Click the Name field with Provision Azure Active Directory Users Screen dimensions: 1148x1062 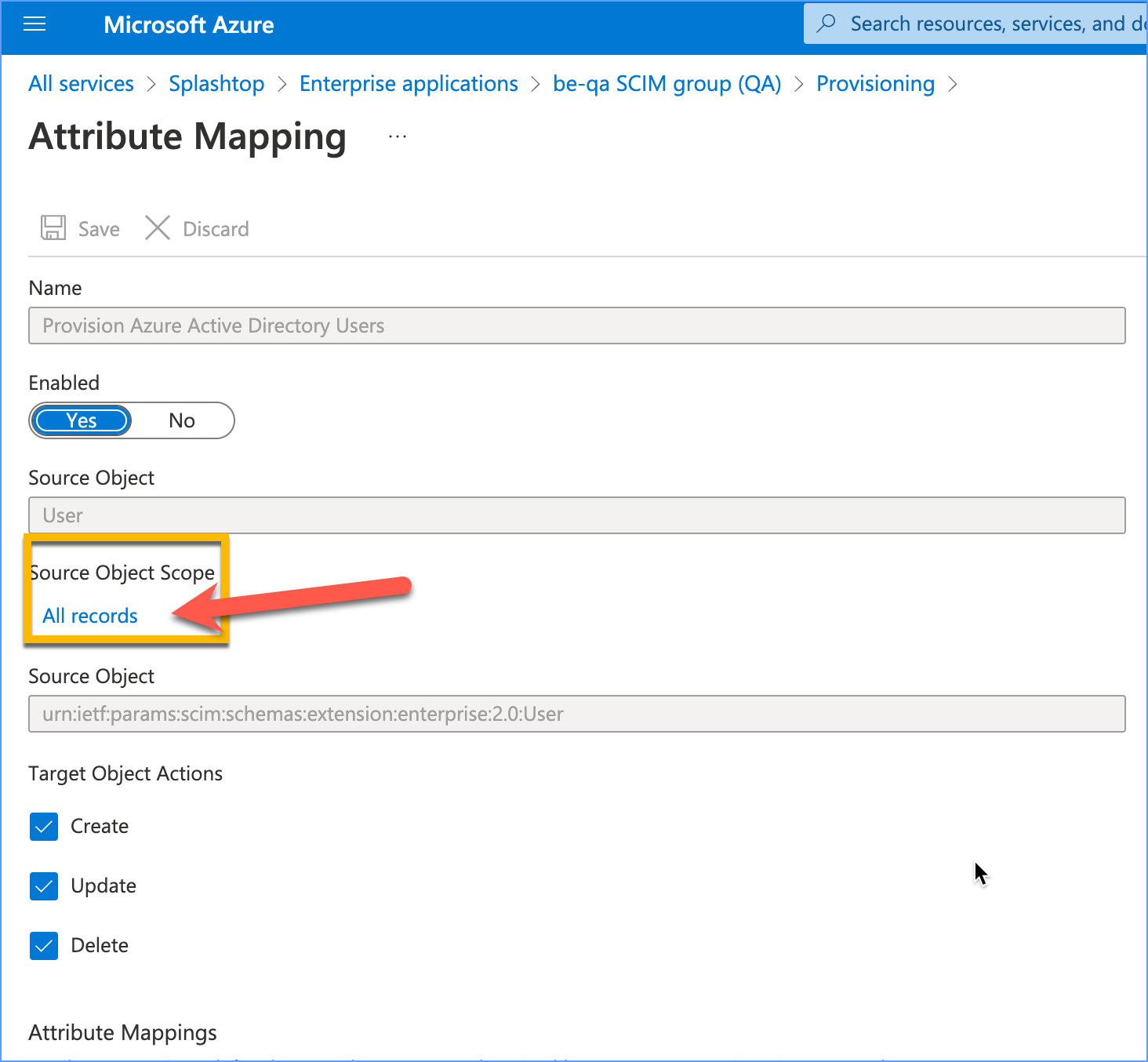click(577, 326)
